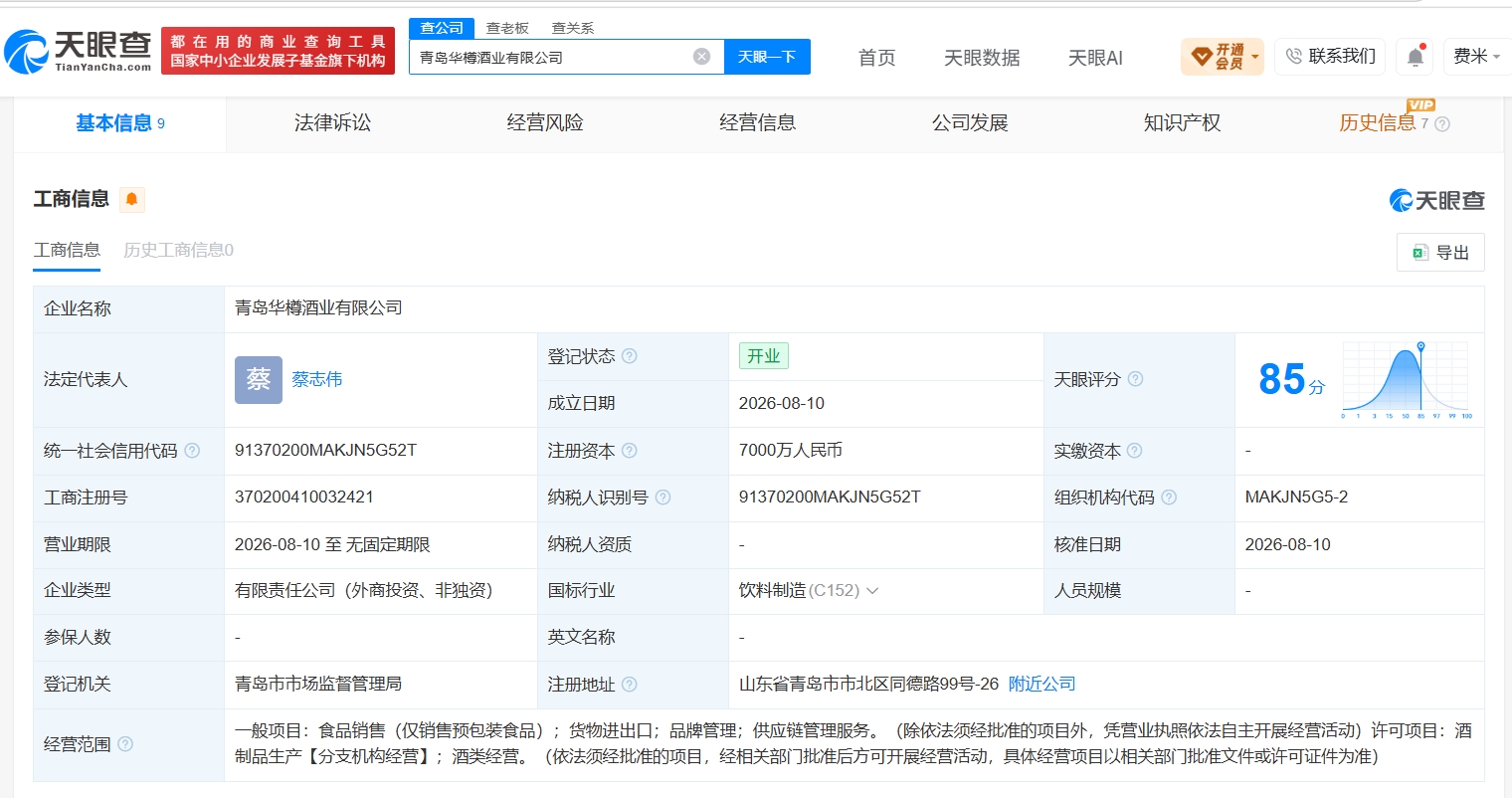The width and height of the screenshot is (1512, 798).
Task: Clear the search box with the X icon
Action: (x=701, y=57)
